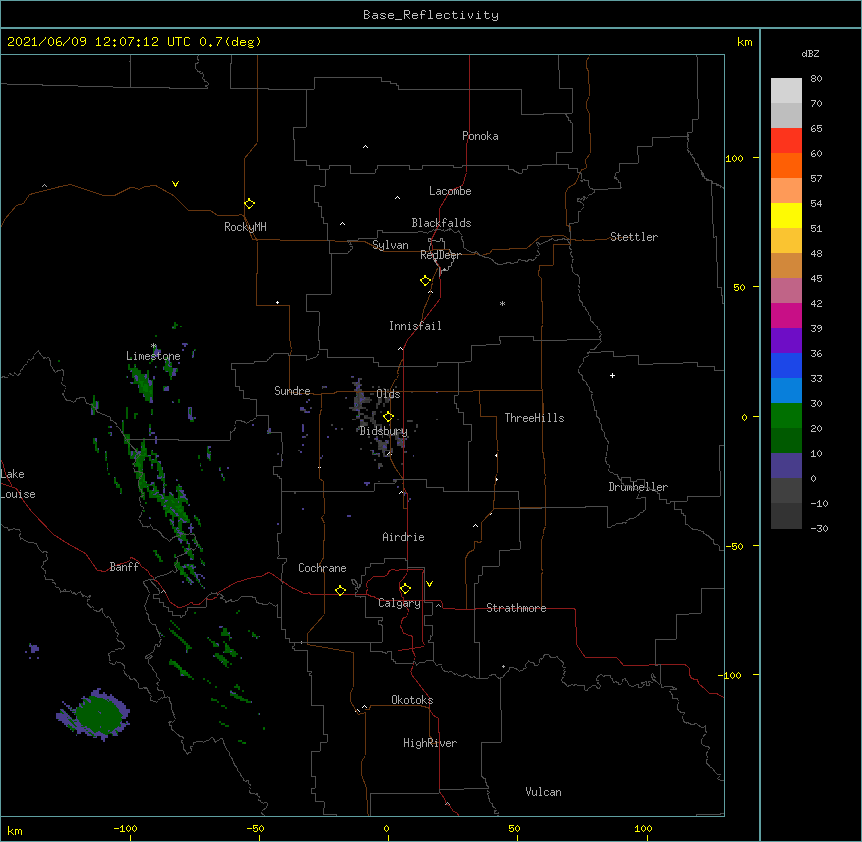The height and width of the screenshot is (842, 862).
Task: Click the magenta 42 dBZ legend swatch
Action: tap(786, 315)
